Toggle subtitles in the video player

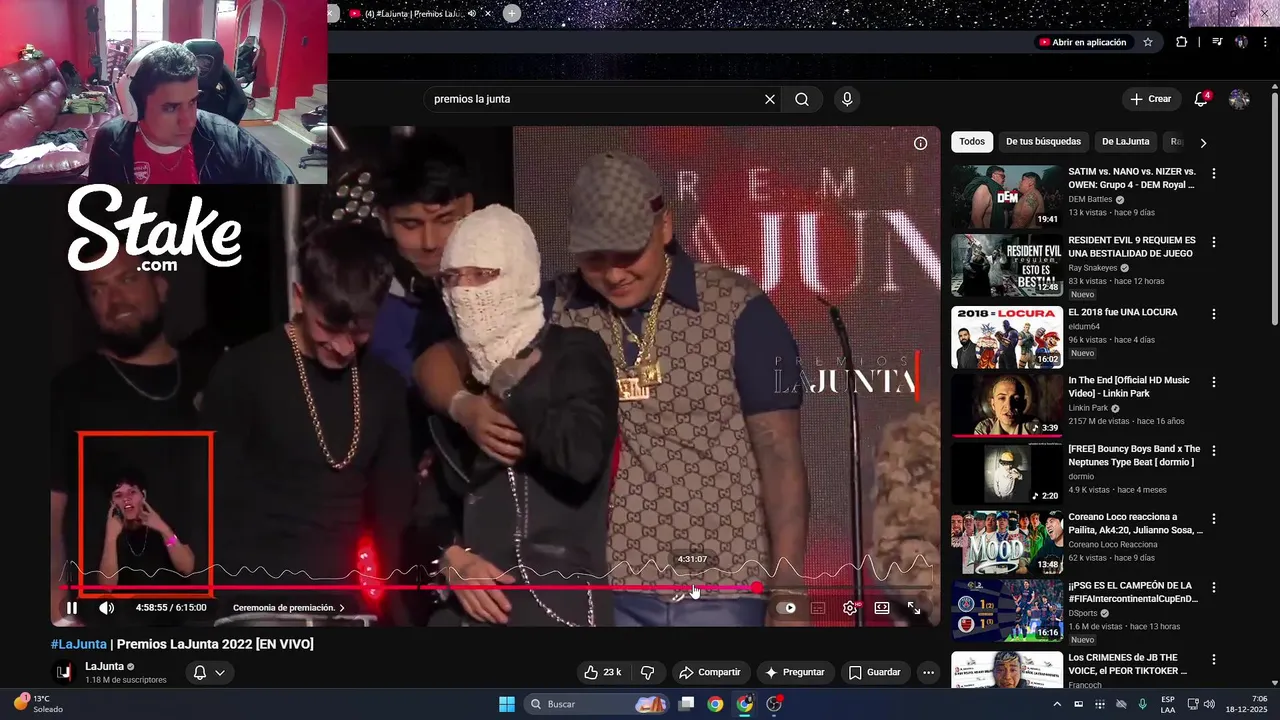[x=818, y=607]
